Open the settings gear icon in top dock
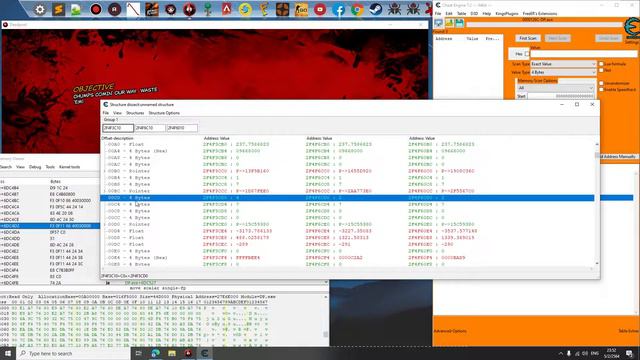The height and width of the screenshot is (360, 640). (x=40, y=9)
